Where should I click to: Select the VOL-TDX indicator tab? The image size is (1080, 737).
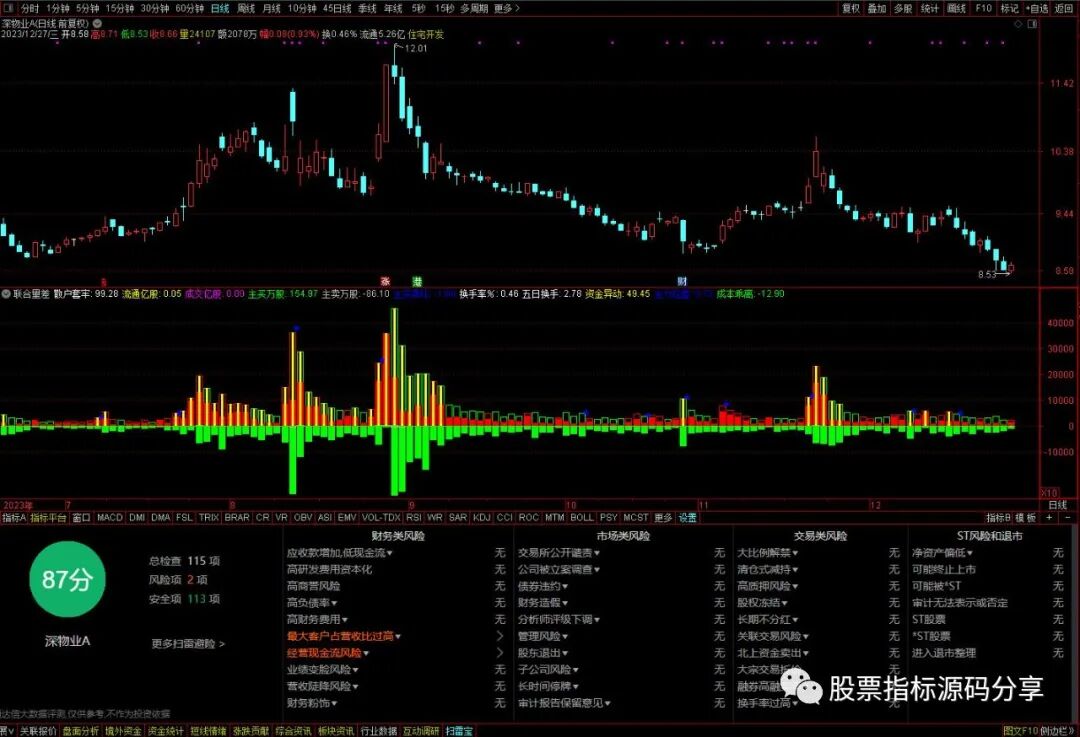(381, 517)
